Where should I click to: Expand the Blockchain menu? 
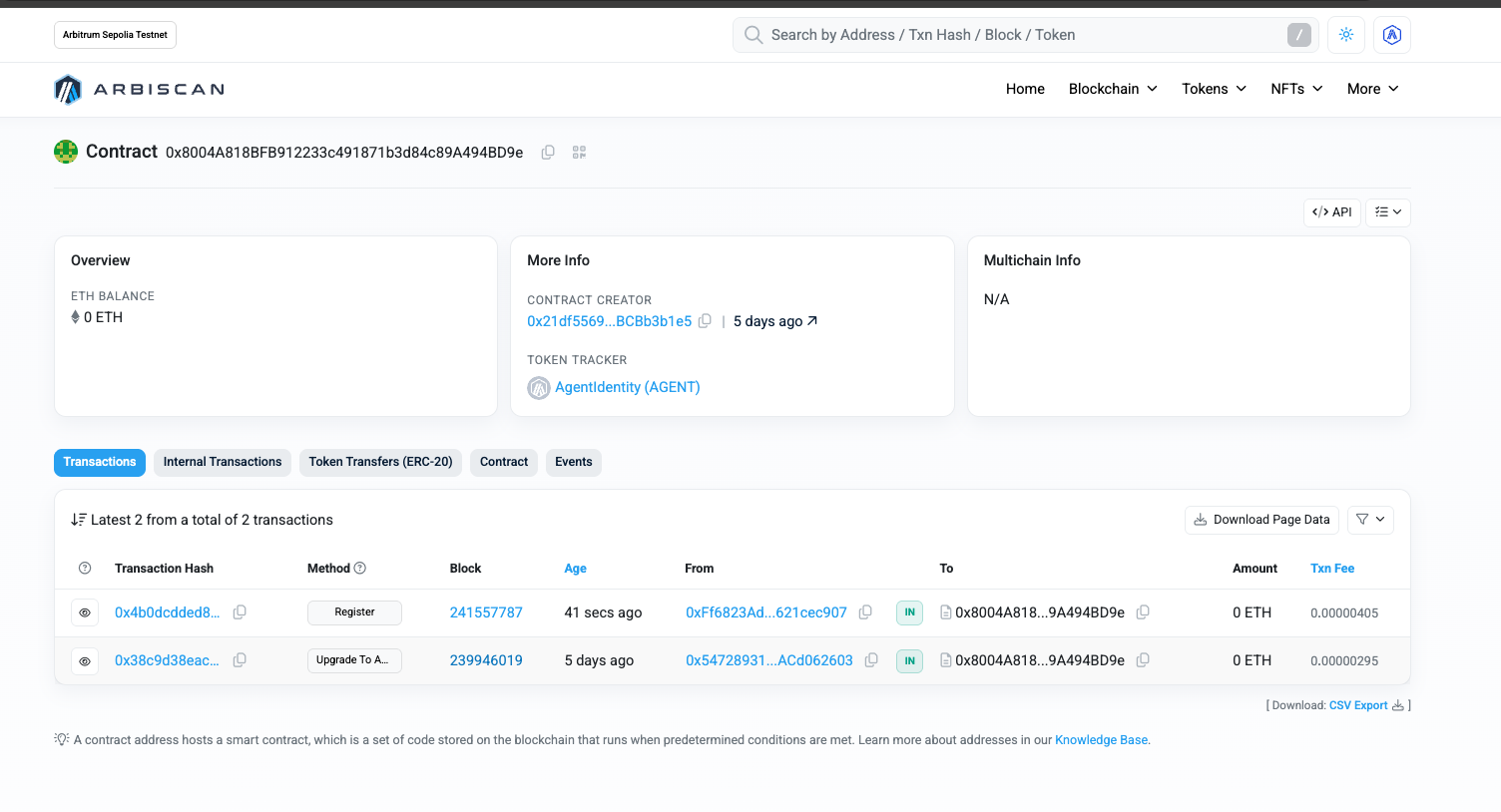pyautogui.click(x=1113, y=89)
